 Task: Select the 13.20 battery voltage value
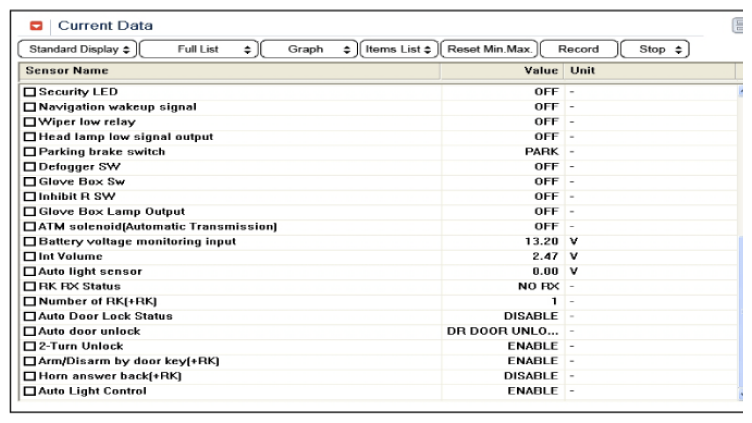541,242
